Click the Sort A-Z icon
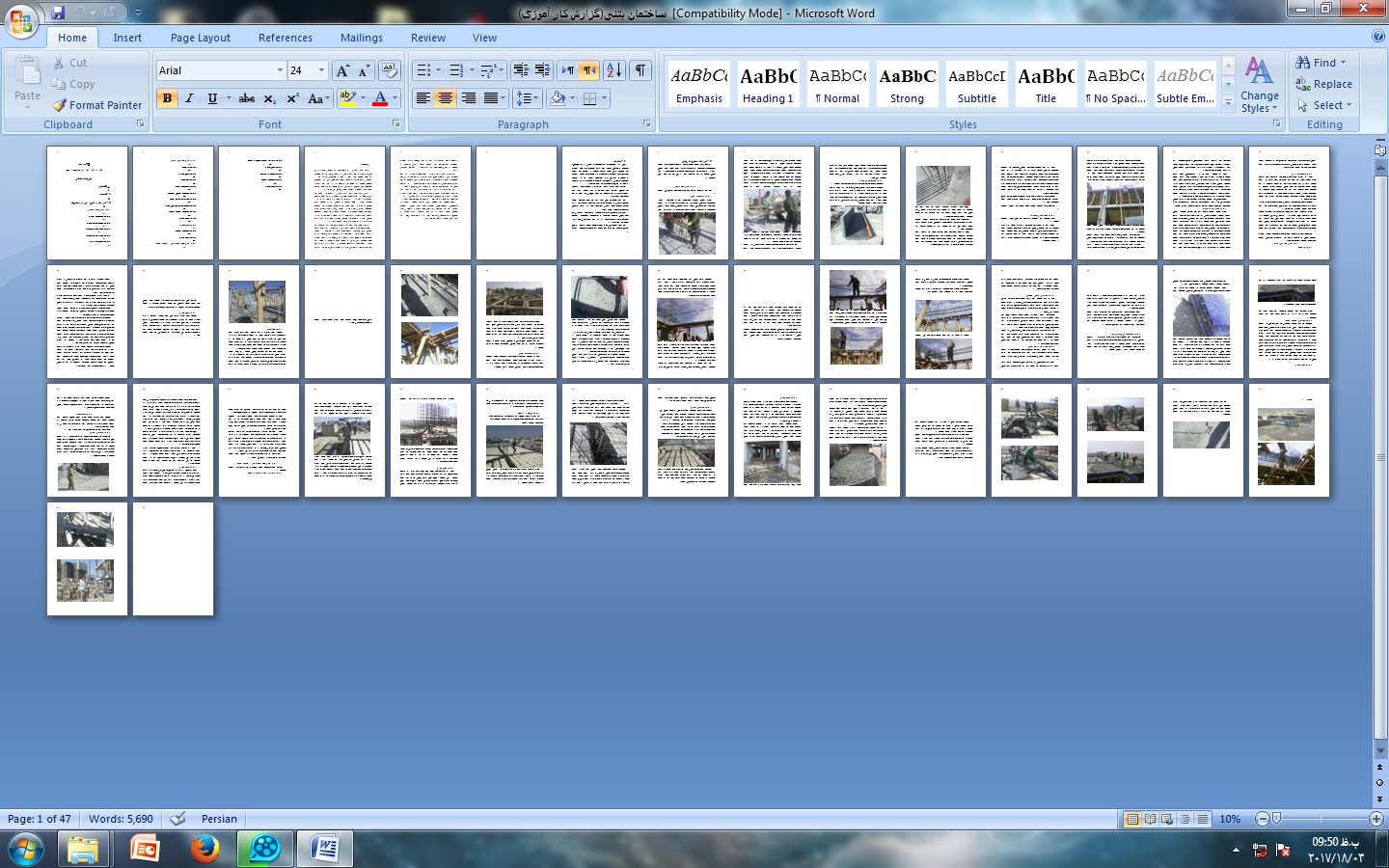Viewport: 1389px width, 868px height. pos(613,70)
